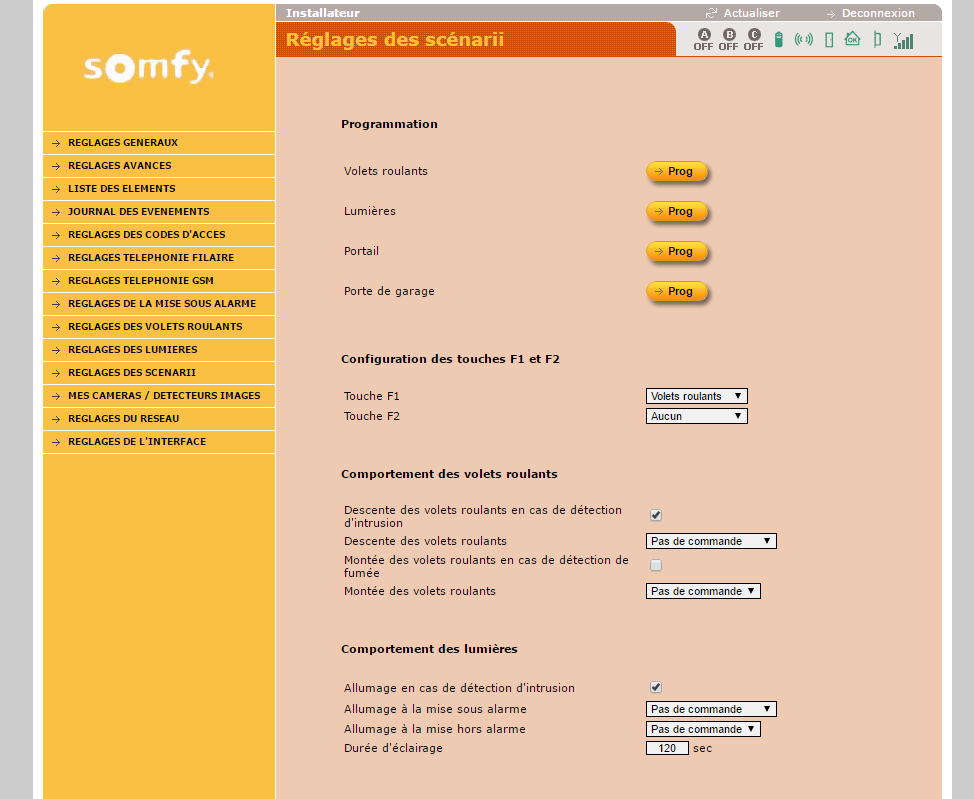Open Allumage à la mise hors alarme dropdown
The height and width of the screenshot is (799, 974).
tap(703, 729)
